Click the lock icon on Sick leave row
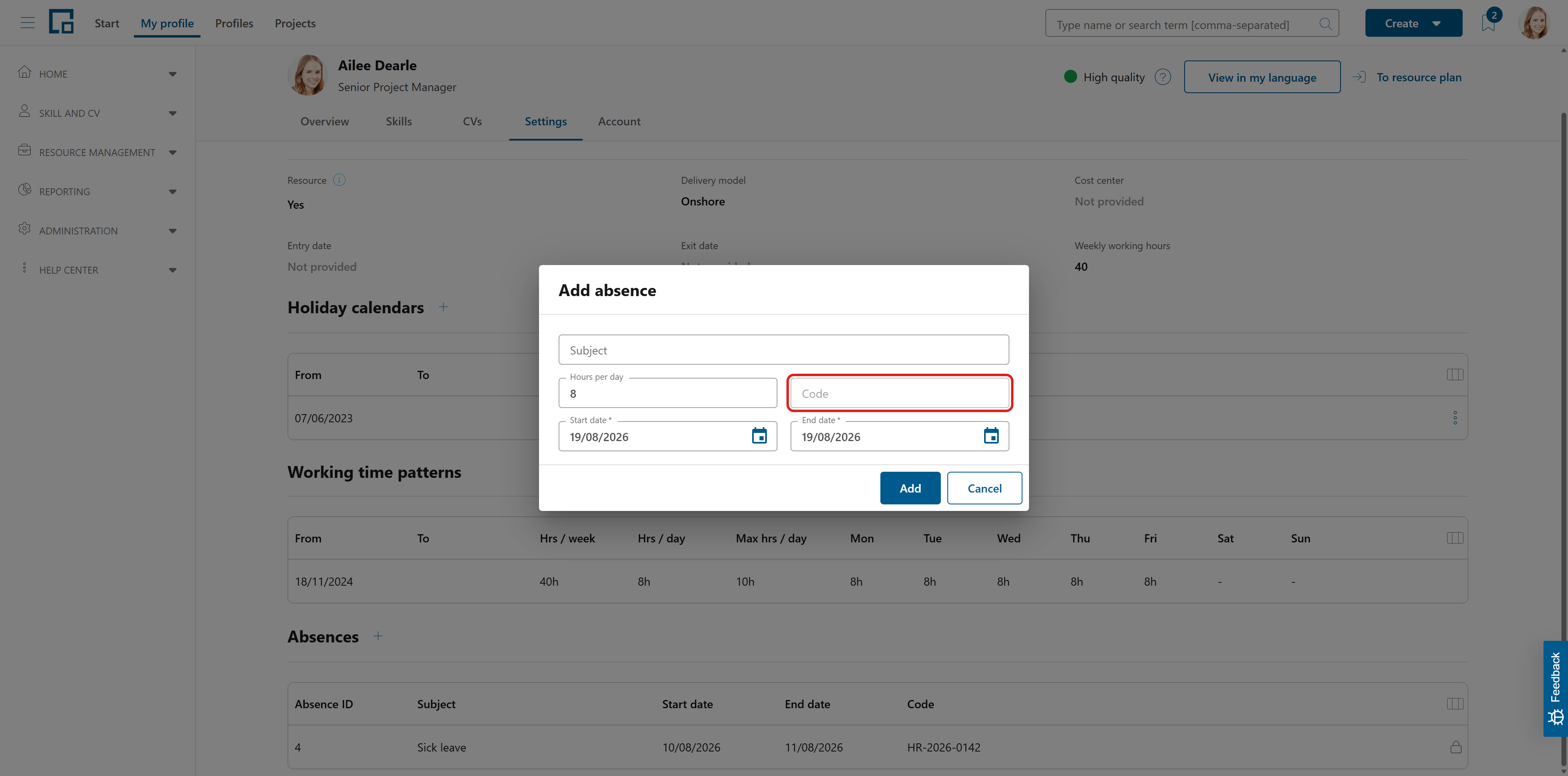 (x=1455, y=747)
